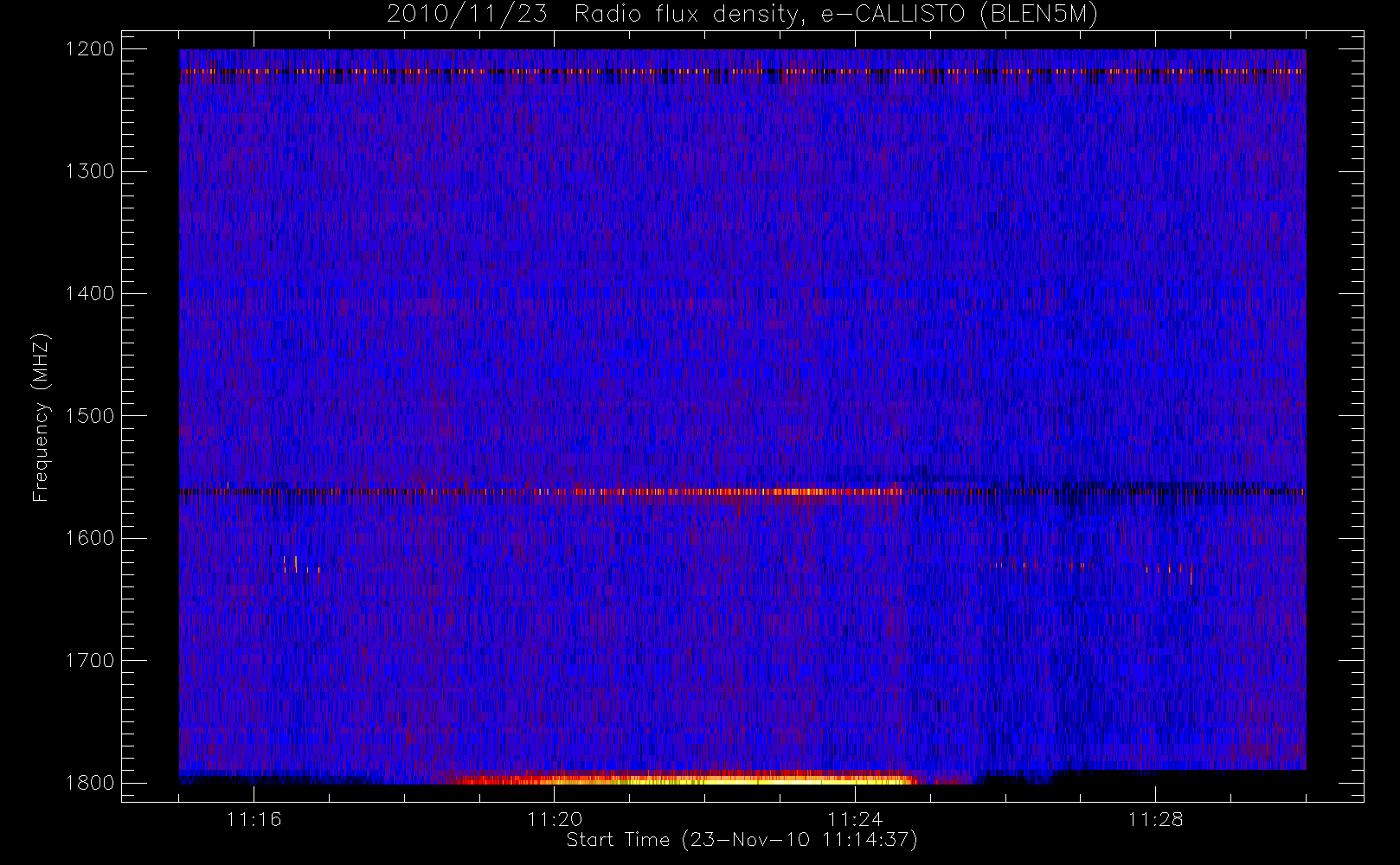The image size is (1400, 865).
Task: Click the Start Time axis label
Action: pyautogui.click(x=742, y=840)
